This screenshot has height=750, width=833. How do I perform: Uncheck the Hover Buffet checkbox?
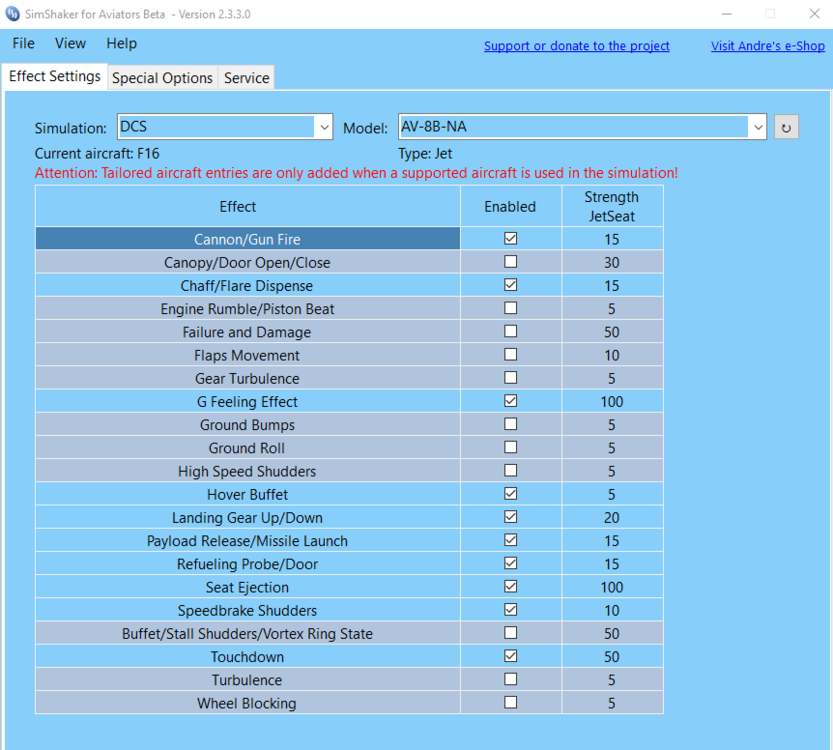[511, 493]
